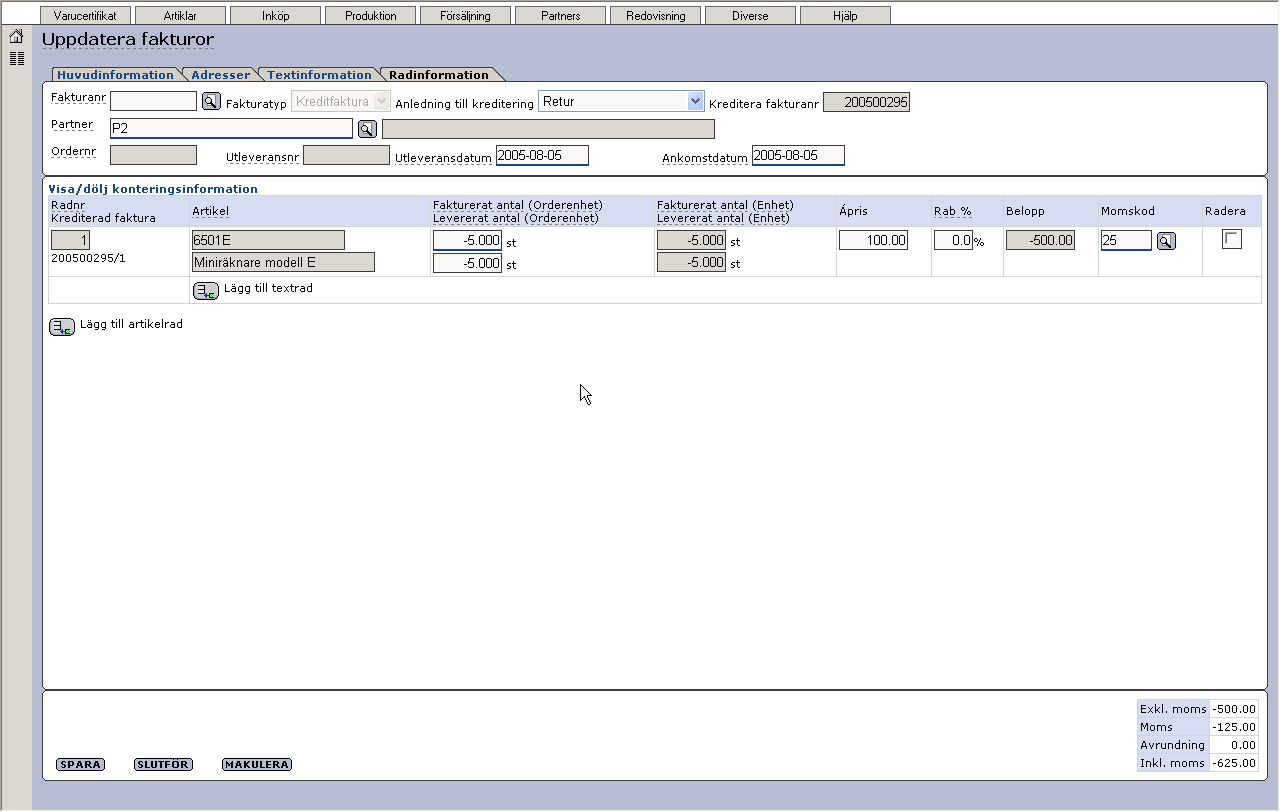Open Momskod lookup magnifier icon
The width and height of the screenshot is (1280, 812).
(1166, 241)
